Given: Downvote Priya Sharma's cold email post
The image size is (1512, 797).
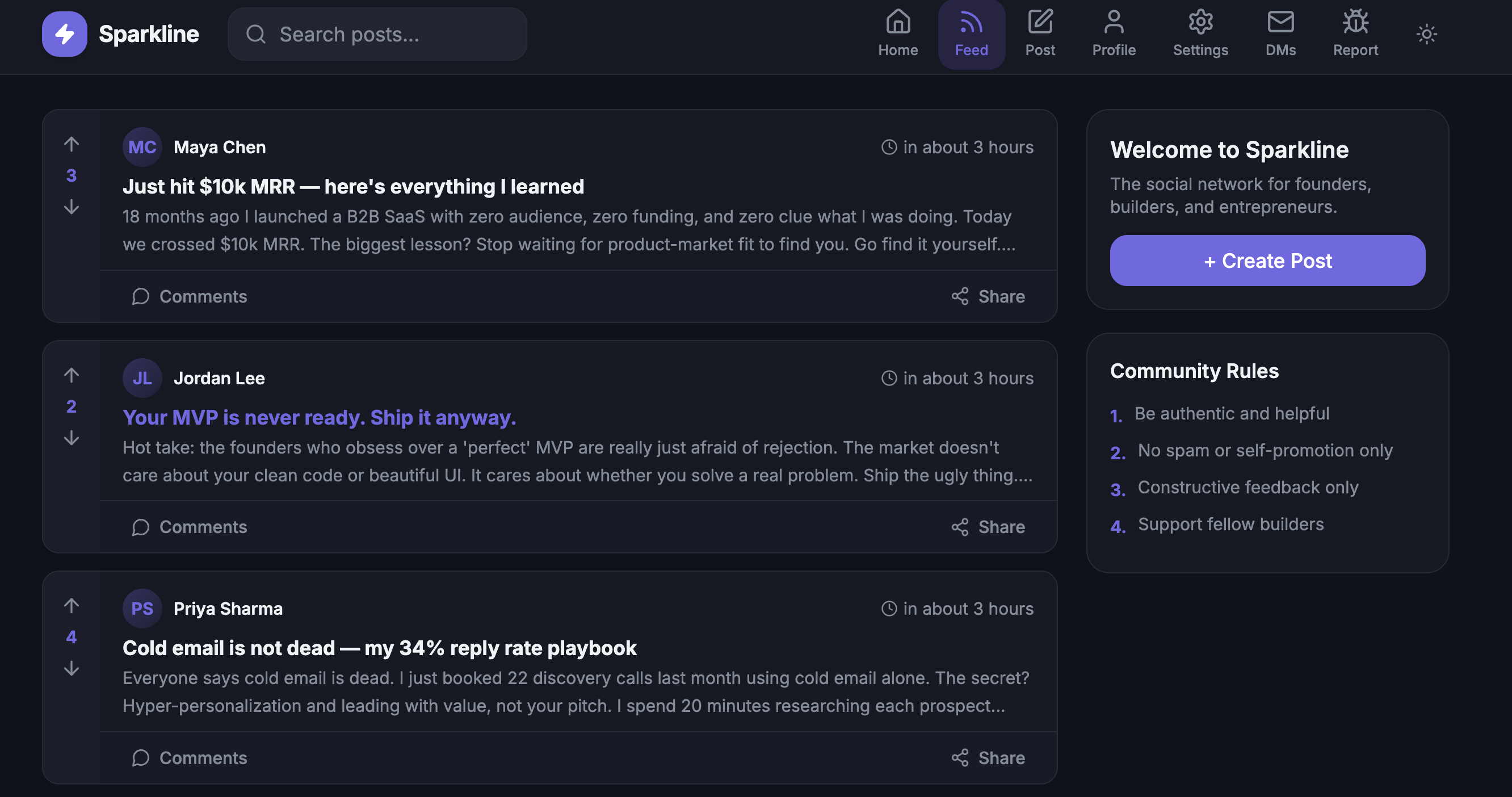Looking at the screenshot, I should pos(72,668).
